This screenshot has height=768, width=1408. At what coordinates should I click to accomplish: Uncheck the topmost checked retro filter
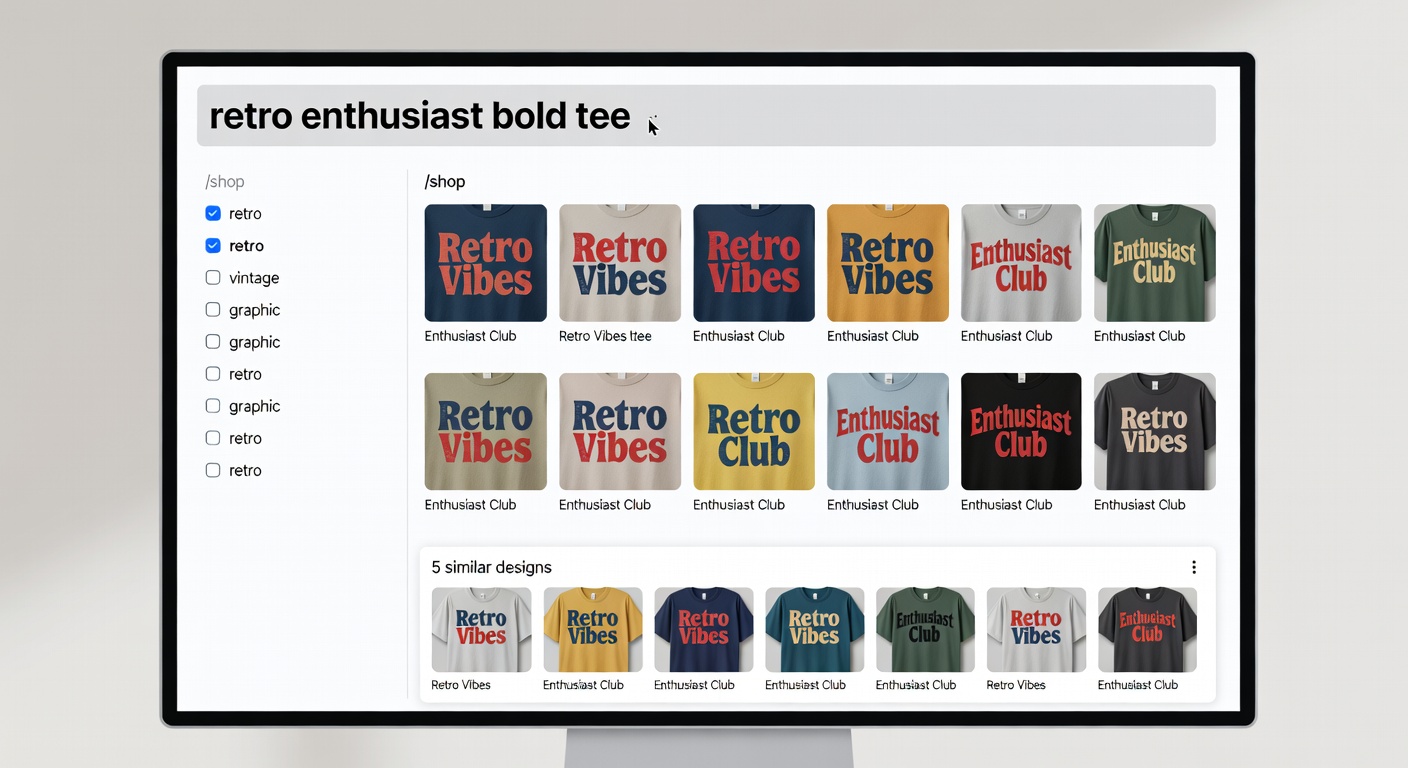click(x=213, y=213)
